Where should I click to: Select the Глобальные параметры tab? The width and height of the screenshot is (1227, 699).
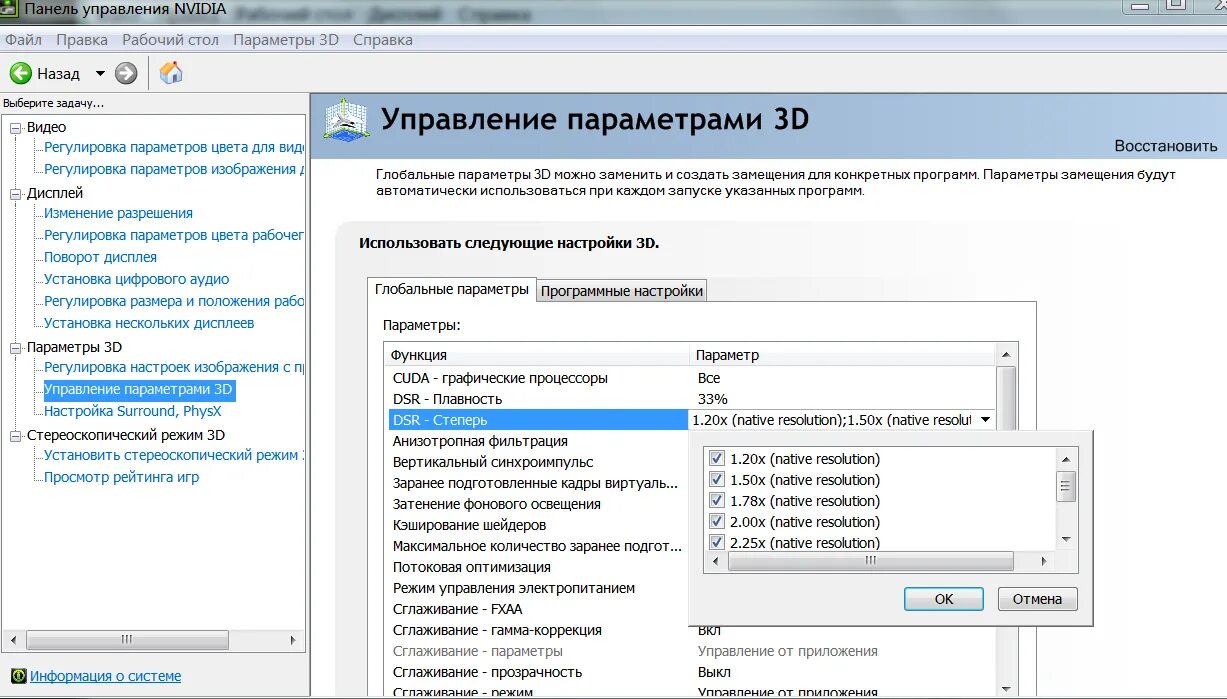click(x=452, y=289)
